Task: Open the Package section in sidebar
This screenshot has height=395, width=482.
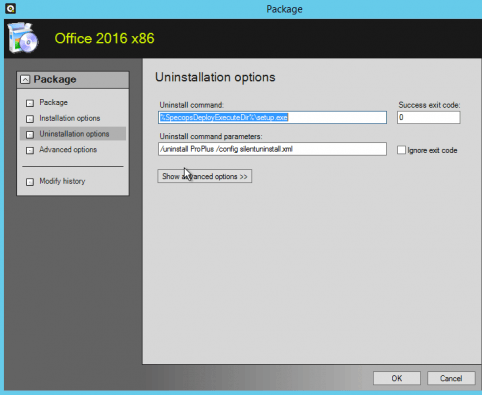Action: [53, 102]
